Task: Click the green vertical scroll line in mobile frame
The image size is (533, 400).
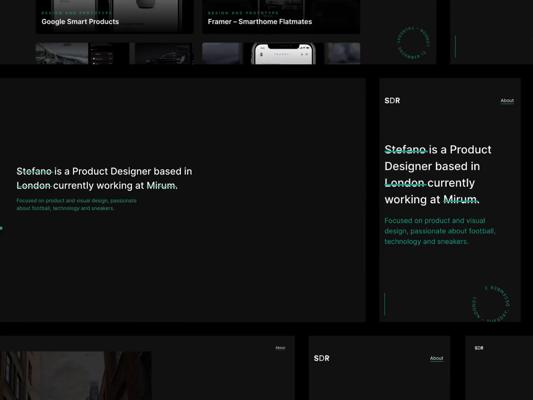Action: 385,304
